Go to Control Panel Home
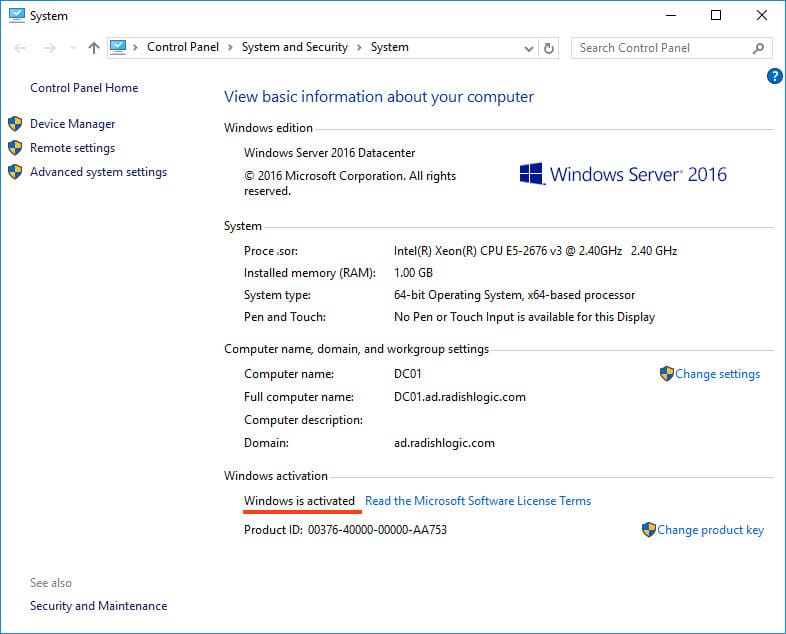 point(84,88)
